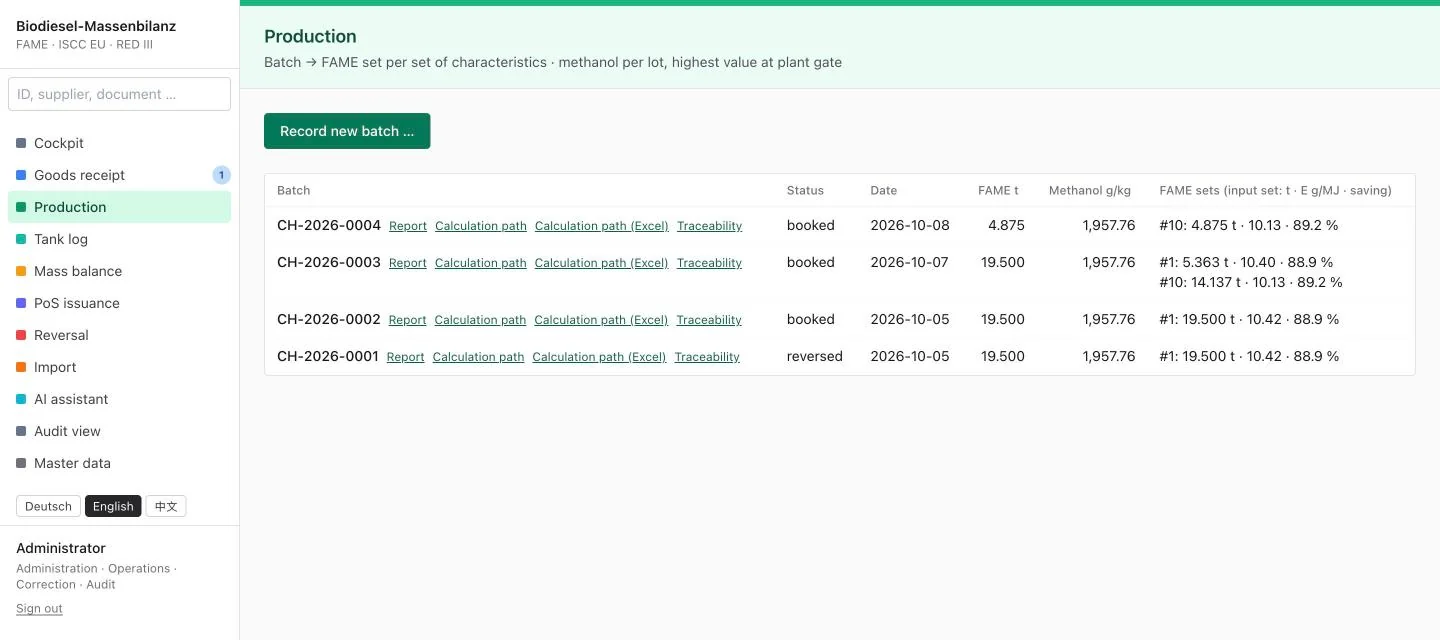
Task: Open Traceability for CH-2026-0001
Action: 707,357
